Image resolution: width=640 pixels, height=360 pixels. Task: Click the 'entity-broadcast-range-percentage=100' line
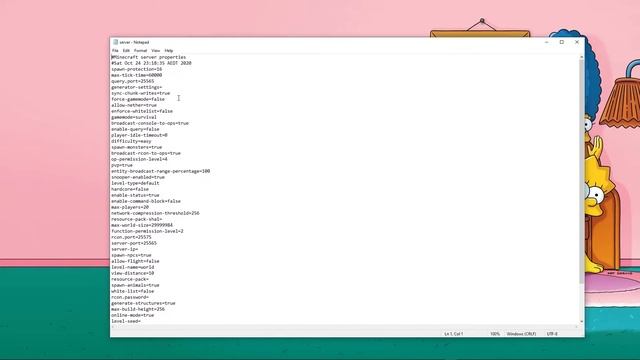tap(160, 171)
